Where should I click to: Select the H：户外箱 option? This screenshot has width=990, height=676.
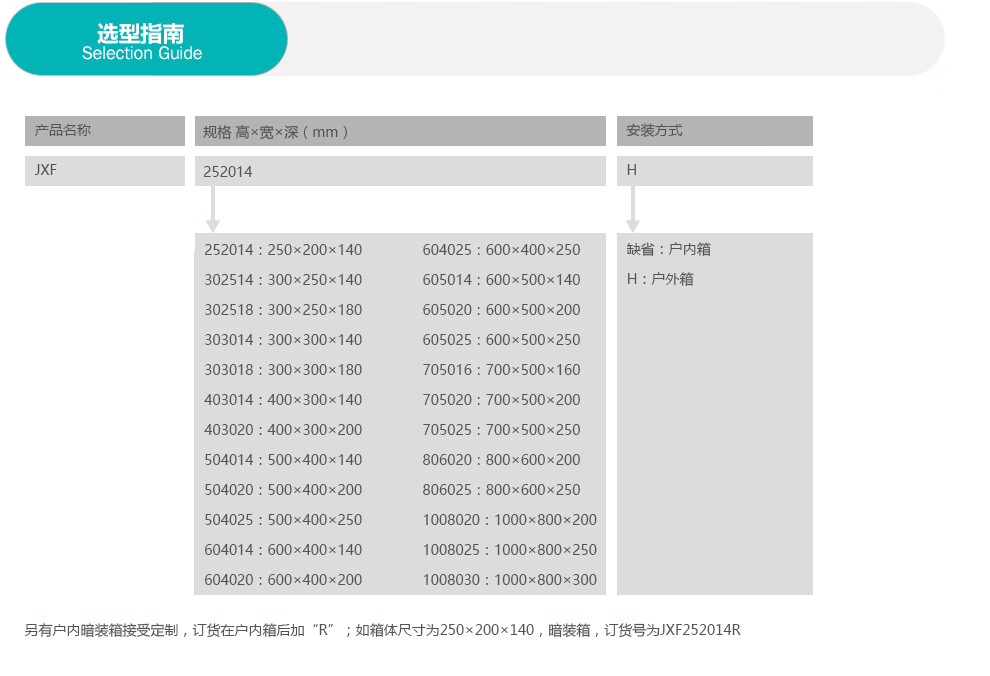pos(660,279)
